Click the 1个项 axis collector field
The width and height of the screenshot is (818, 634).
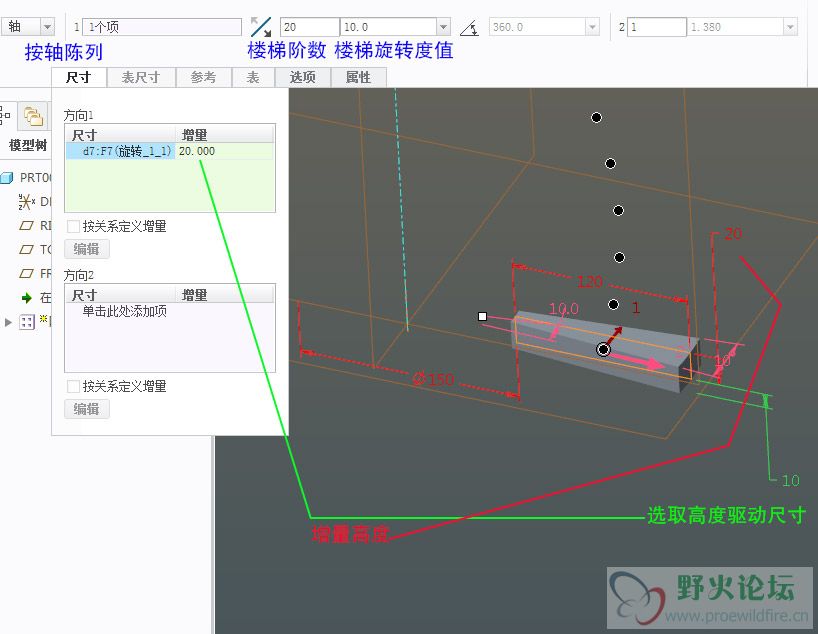(161, 27)
